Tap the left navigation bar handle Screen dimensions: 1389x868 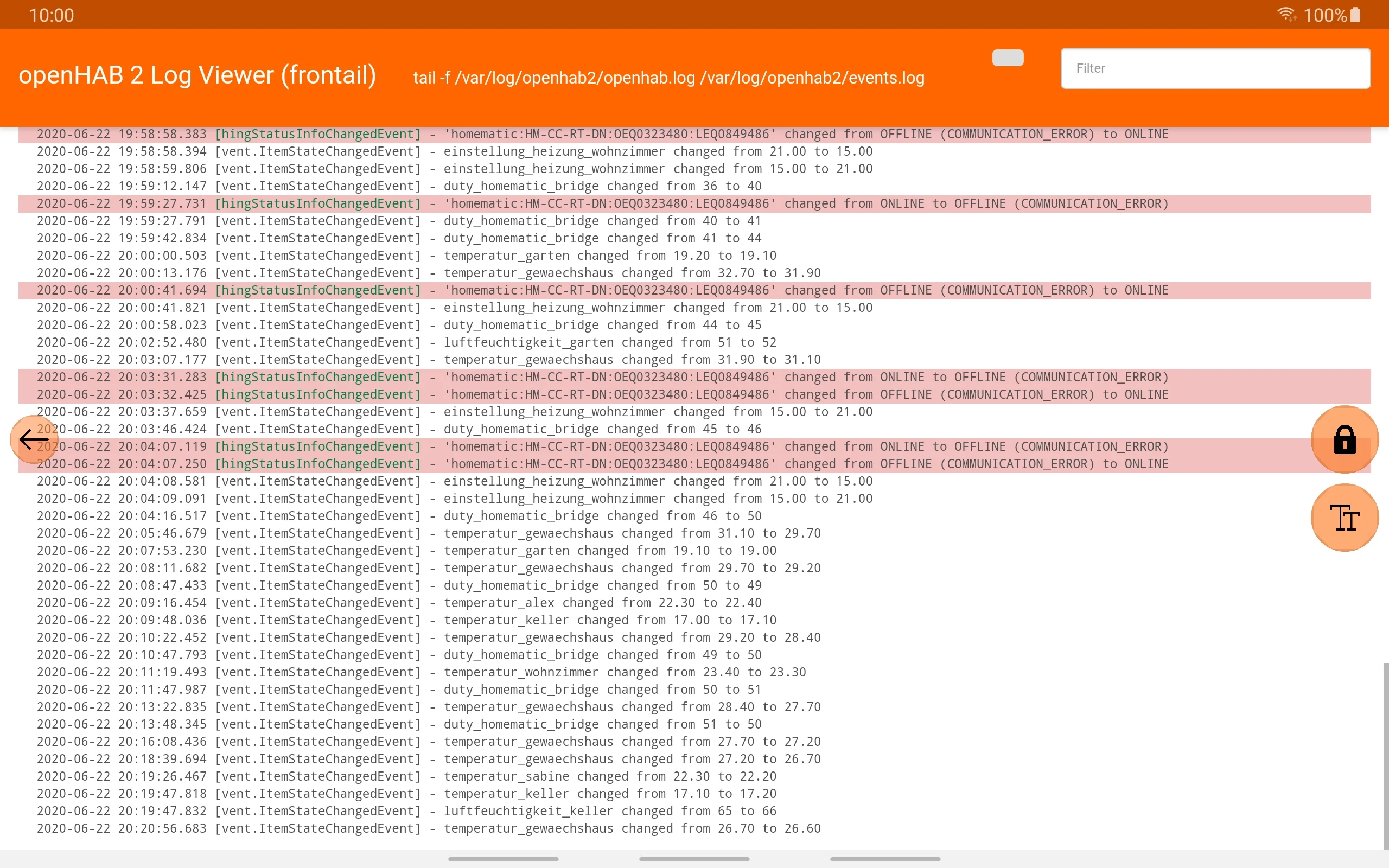coord(504,859)
